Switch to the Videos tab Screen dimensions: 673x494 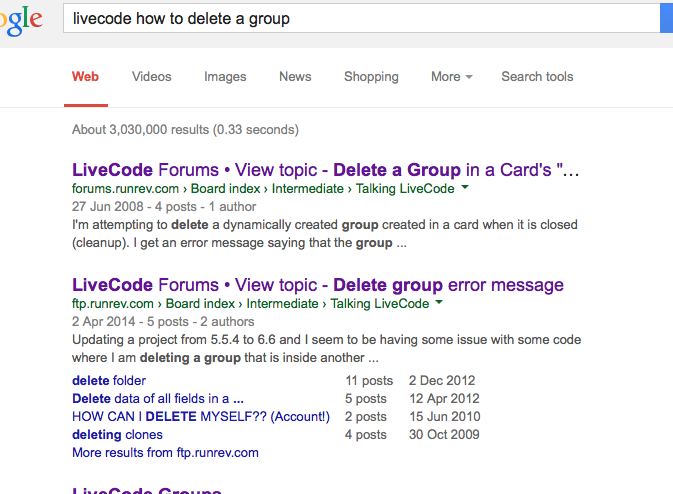pyautogui.click(x=151, y=77)
